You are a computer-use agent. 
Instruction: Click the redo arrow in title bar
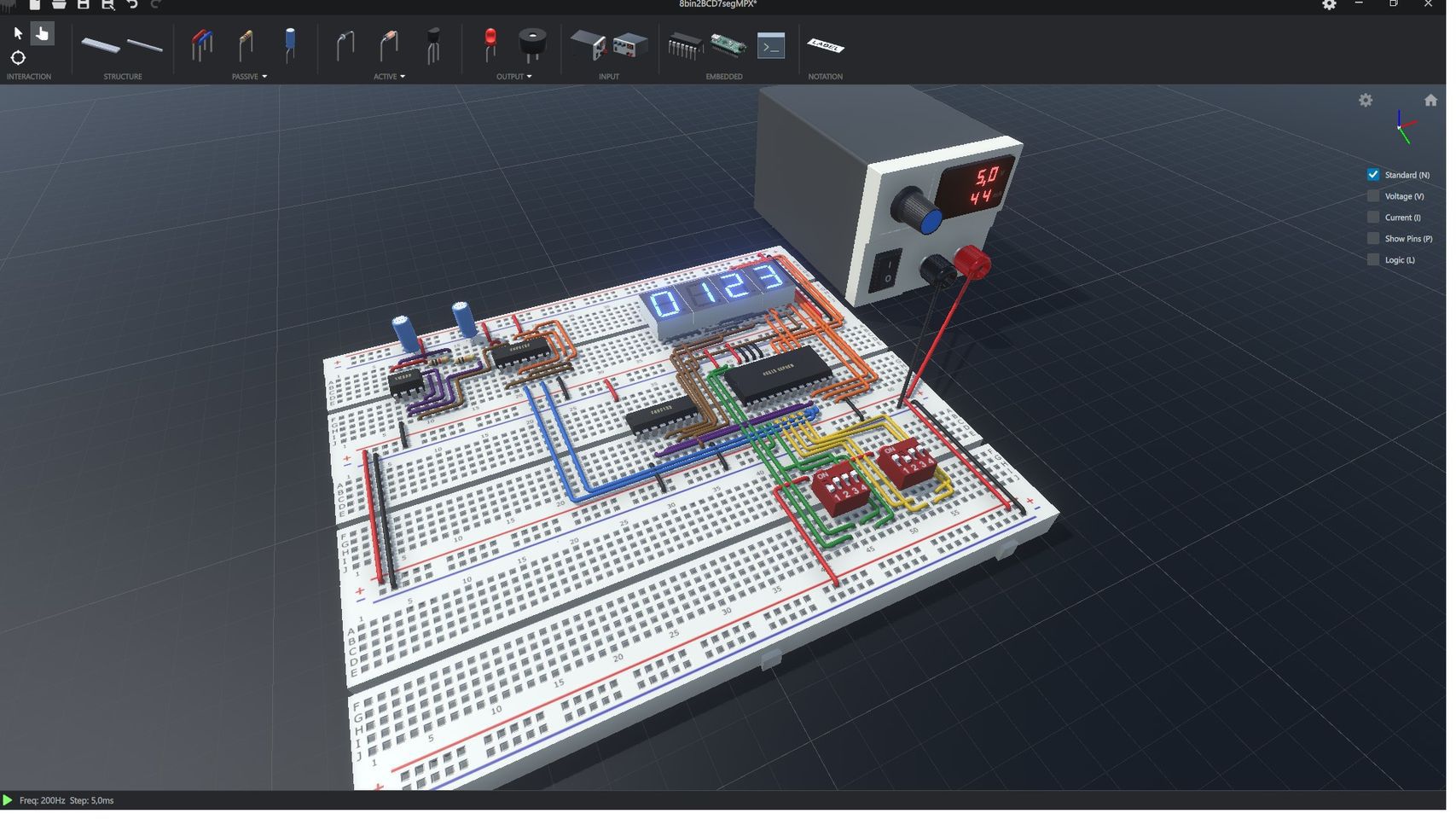coord(156,4)
